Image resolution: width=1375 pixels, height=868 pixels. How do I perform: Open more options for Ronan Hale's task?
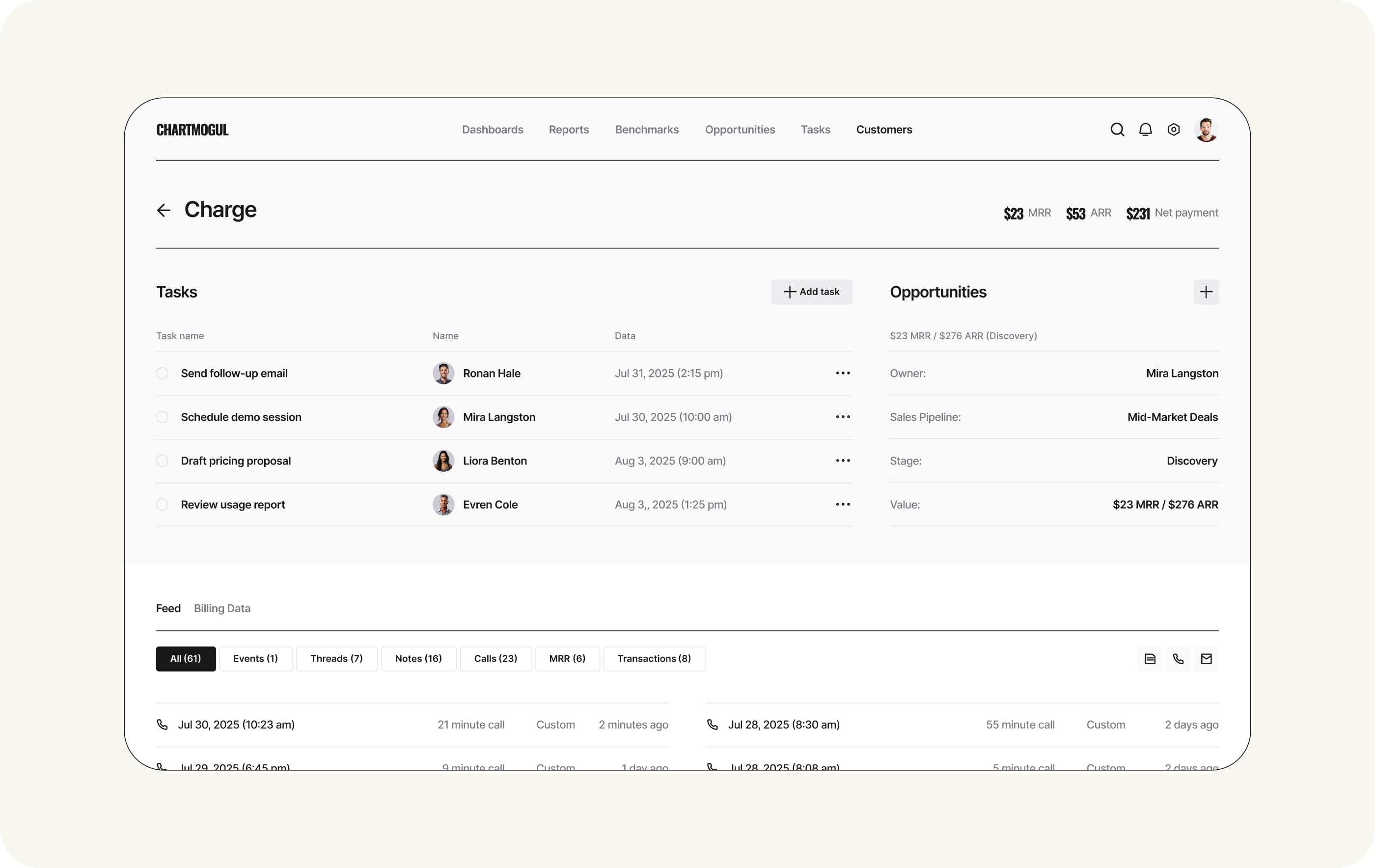[842, 374]
